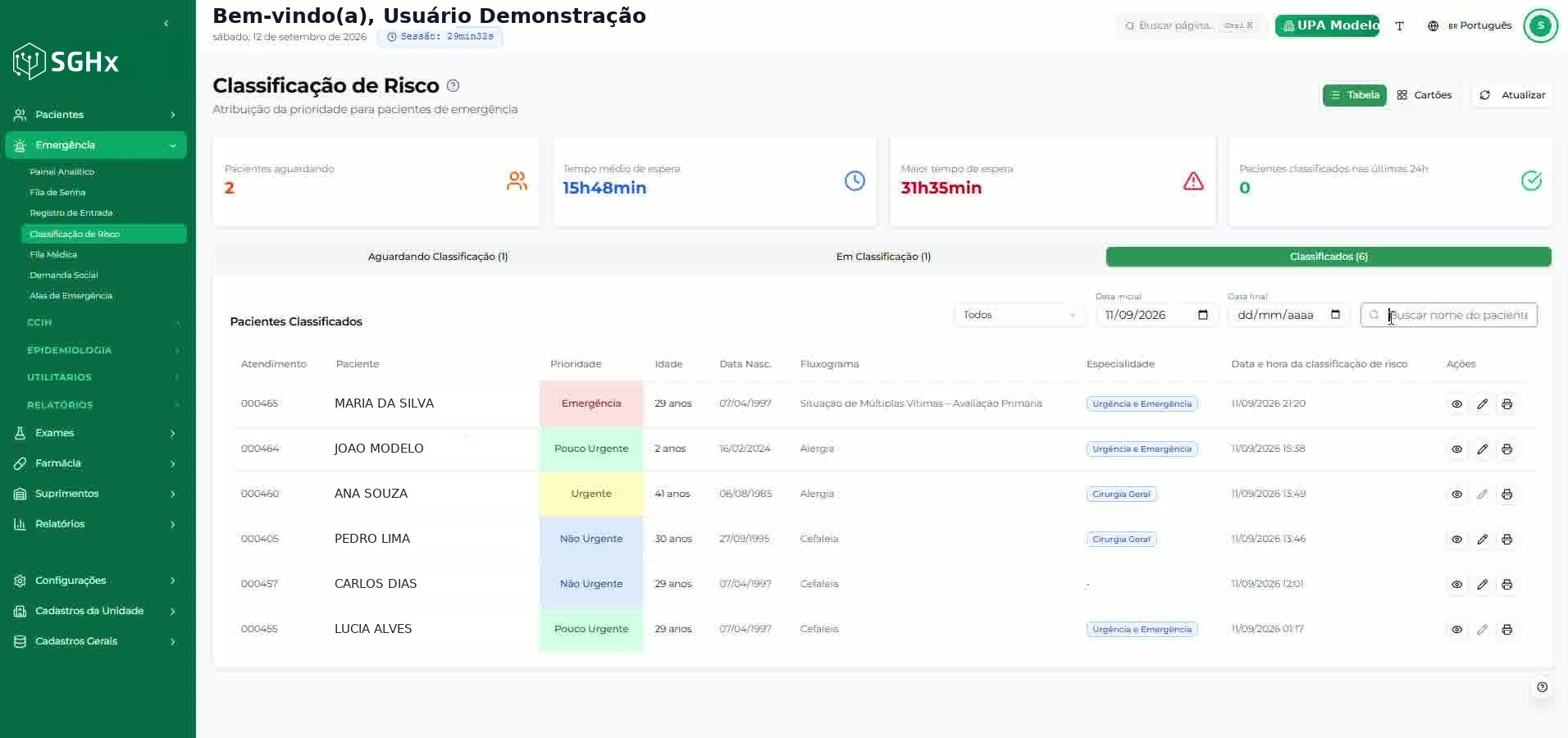
Task: Select the Classificados (6) tab
Action: pos(1329,257)
